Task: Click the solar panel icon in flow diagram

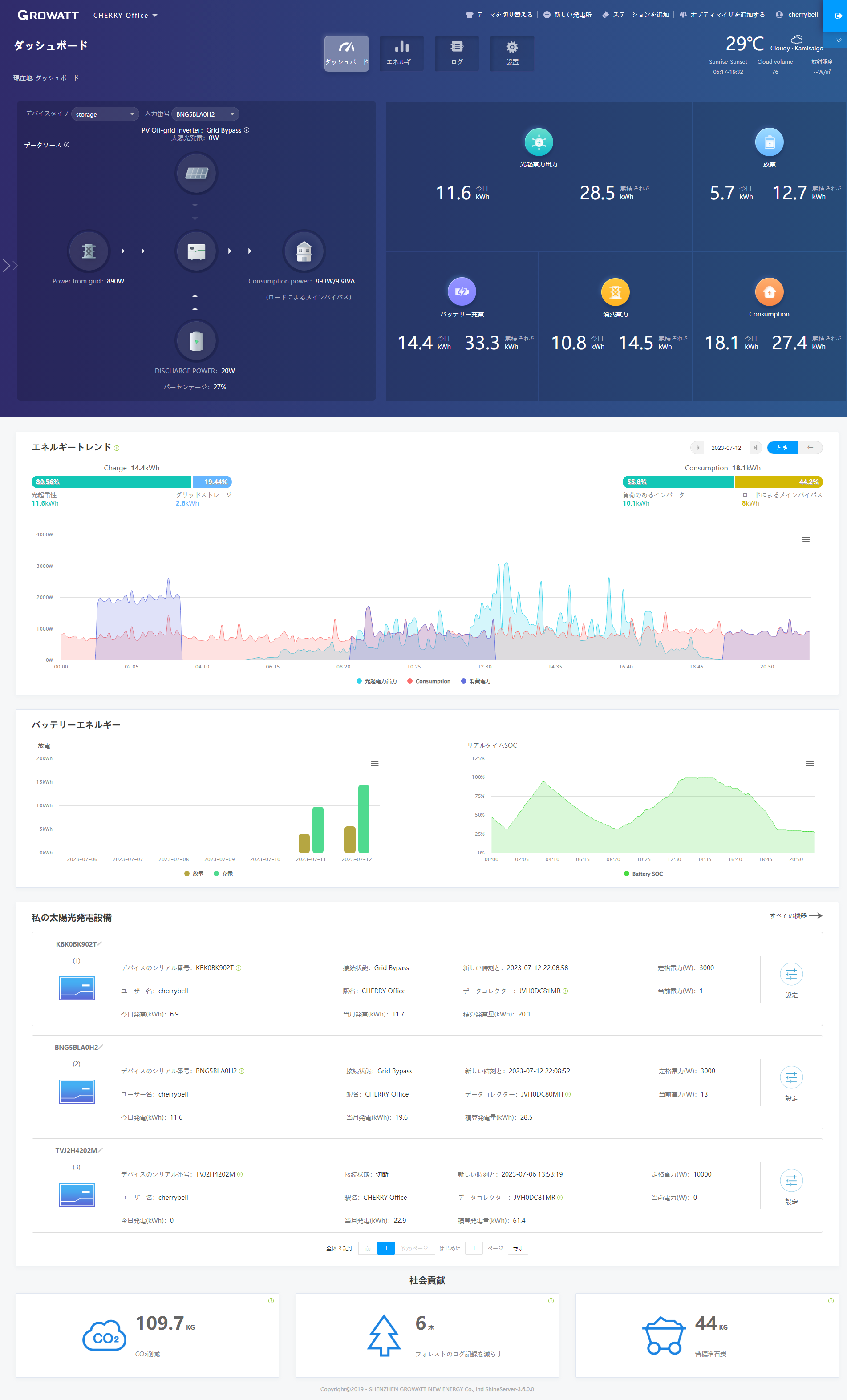Action: click(x=196, y=173)
